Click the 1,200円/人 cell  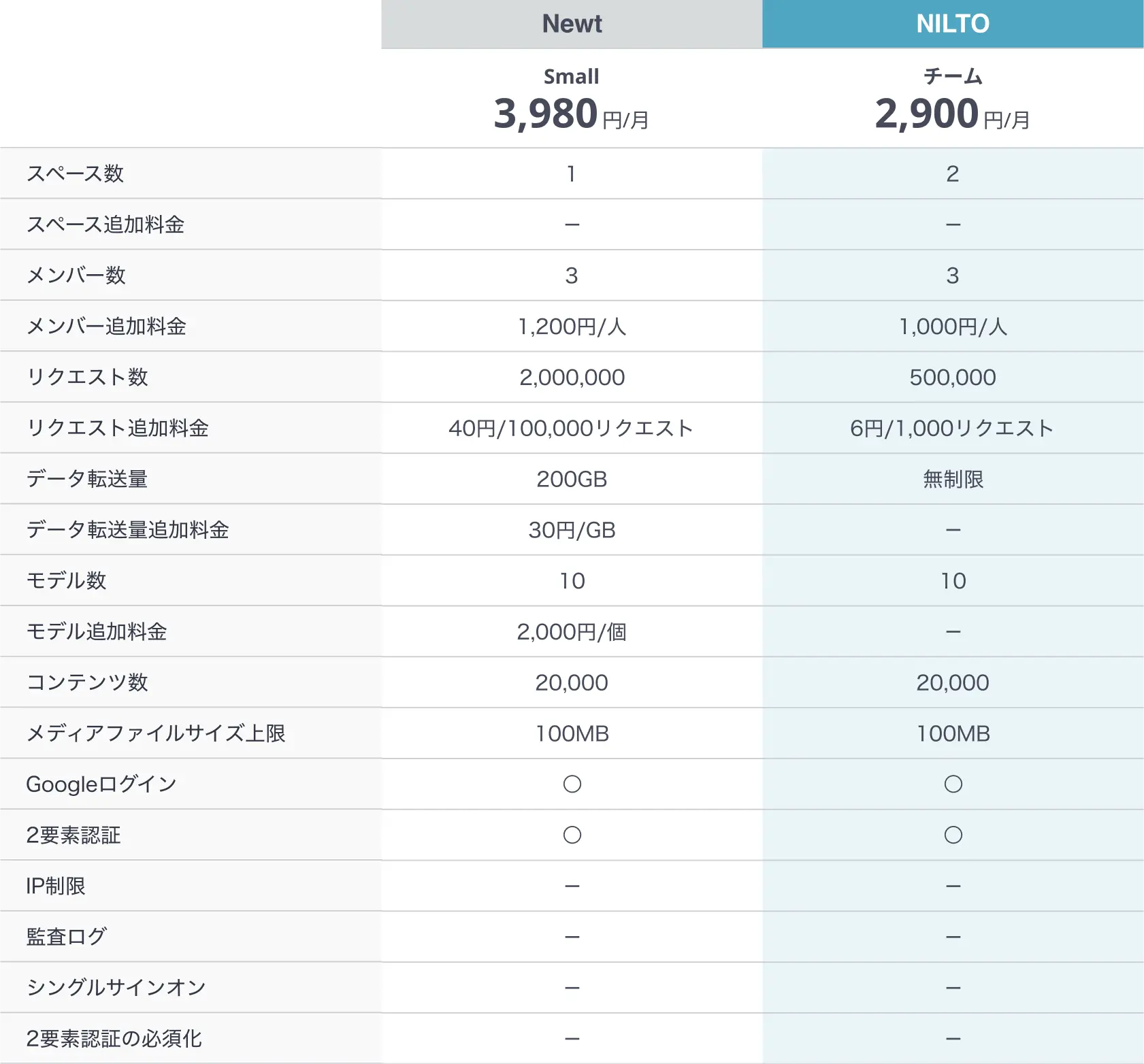[x=572, y=327]
